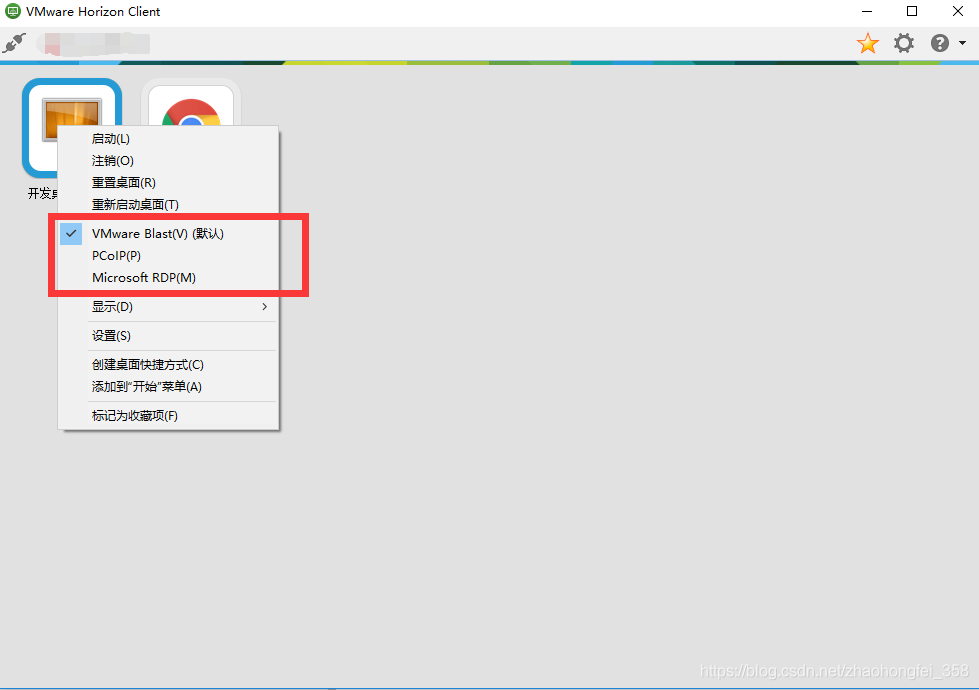Screen dimensions: 979x690
Task: Expand the help dropdown arrow
Action: tap(962, 43)
